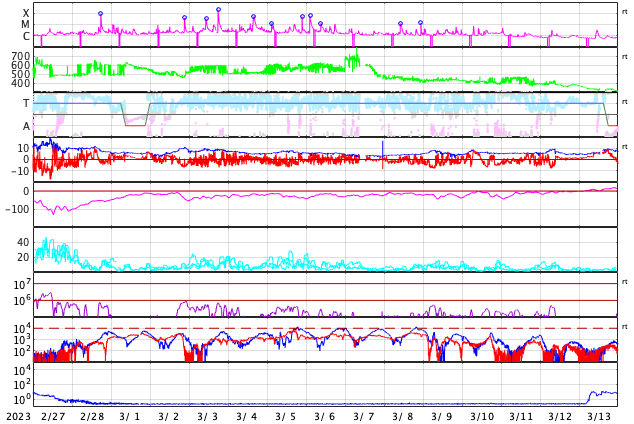Click the 3/ 5 date label

pos(285,417)
